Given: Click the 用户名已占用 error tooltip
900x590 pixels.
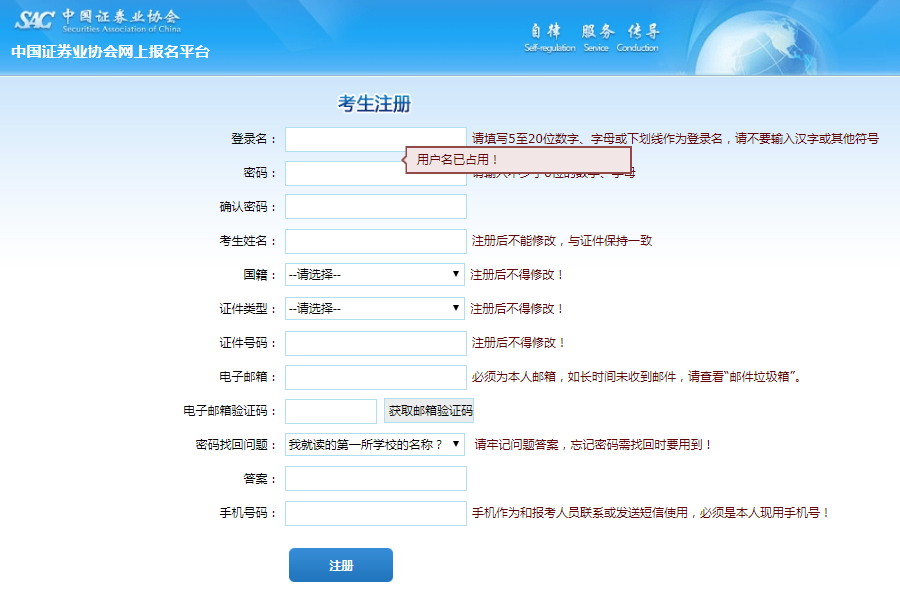Looking at the screenshot, I should click(x=520, y=160).
